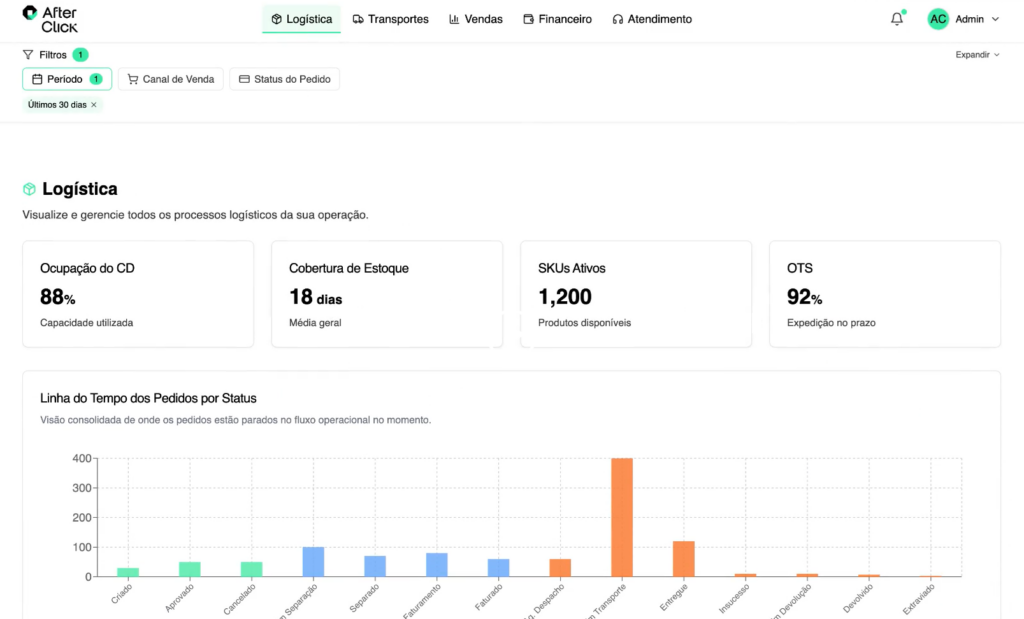Go to the Financeiro tab
The height and width of the screenshot is (619, 1024).
click(x=557, y=19)
